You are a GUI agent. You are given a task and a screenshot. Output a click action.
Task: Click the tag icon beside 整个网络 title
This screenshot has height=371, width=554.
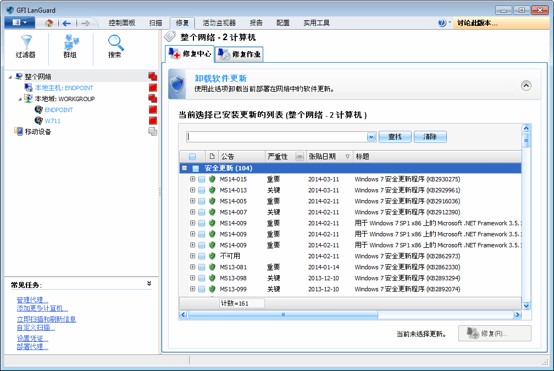170,36
